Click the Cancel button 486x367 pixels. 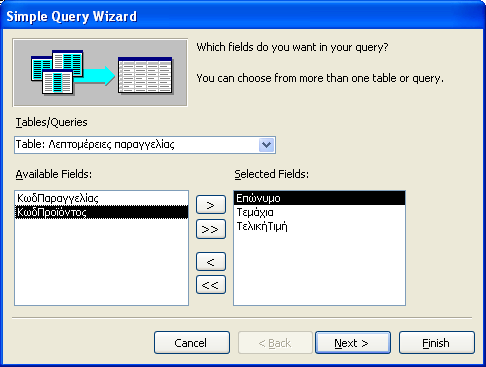(x=192, y=343)
